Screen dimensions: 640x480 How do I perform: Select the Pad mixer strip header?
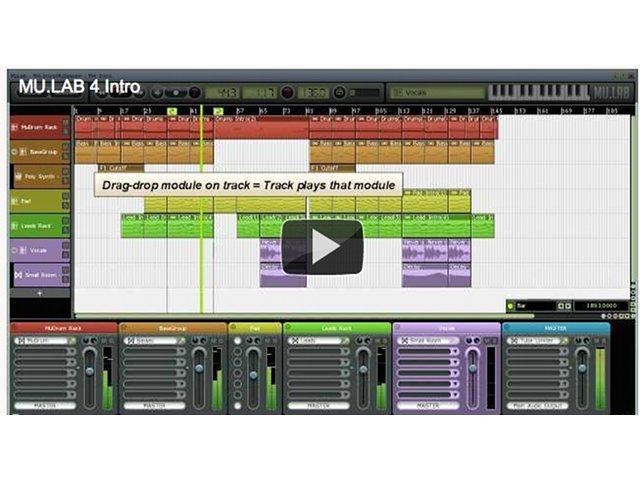255,328
